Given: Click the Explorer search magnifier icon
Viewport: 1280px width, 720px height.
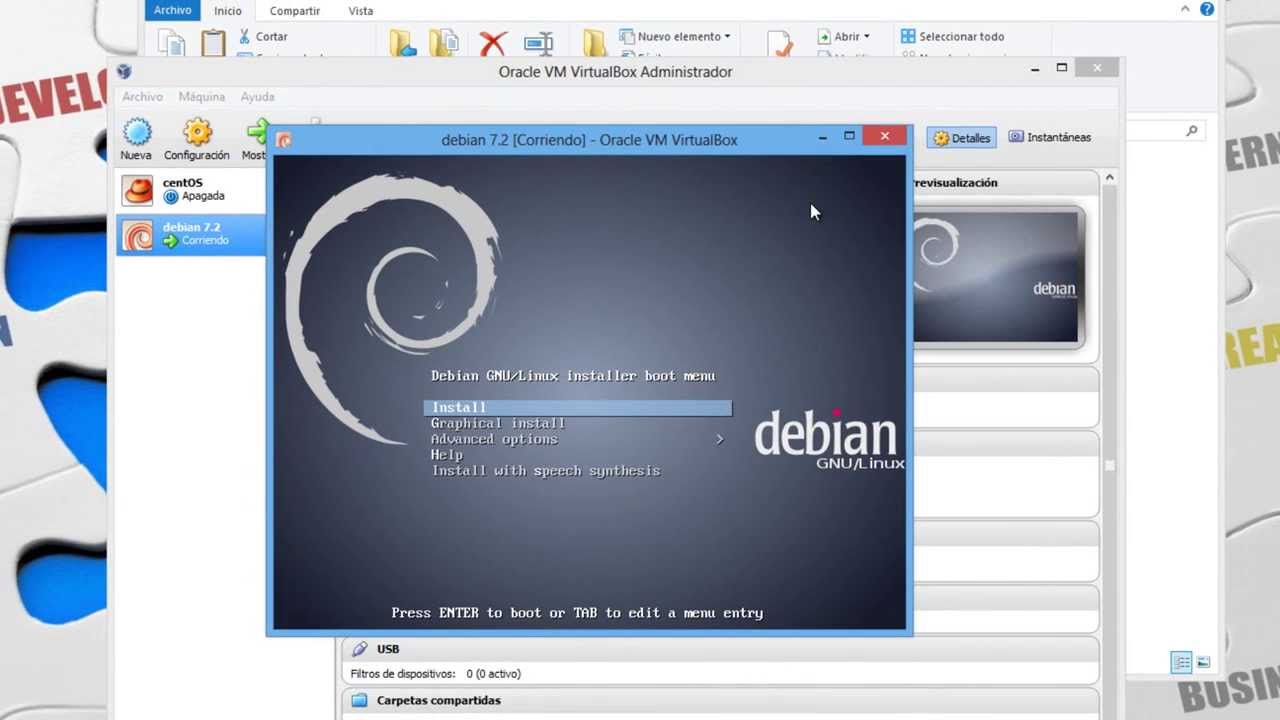Looking at the screenshot, I should click(1191, 131).
